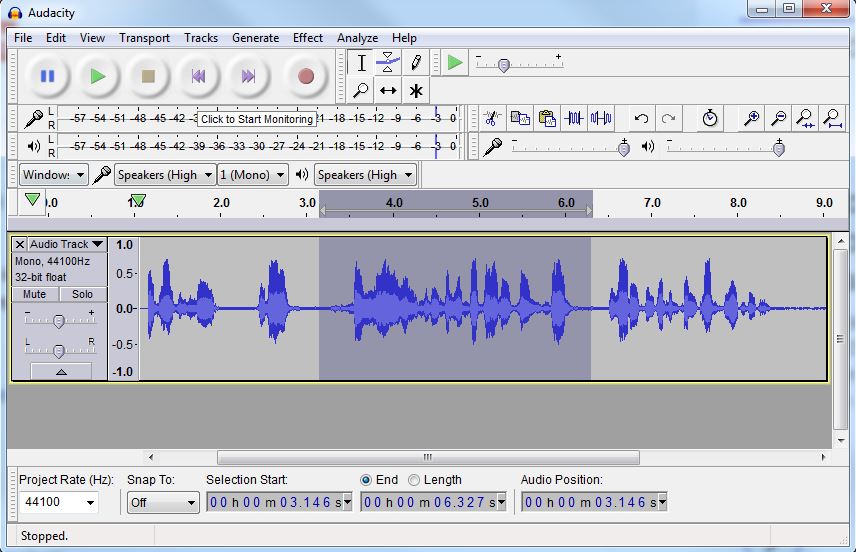Open the Audio Track name dropdown
The height and width of the screenshot is (552, 856).
tap(66, 244)
